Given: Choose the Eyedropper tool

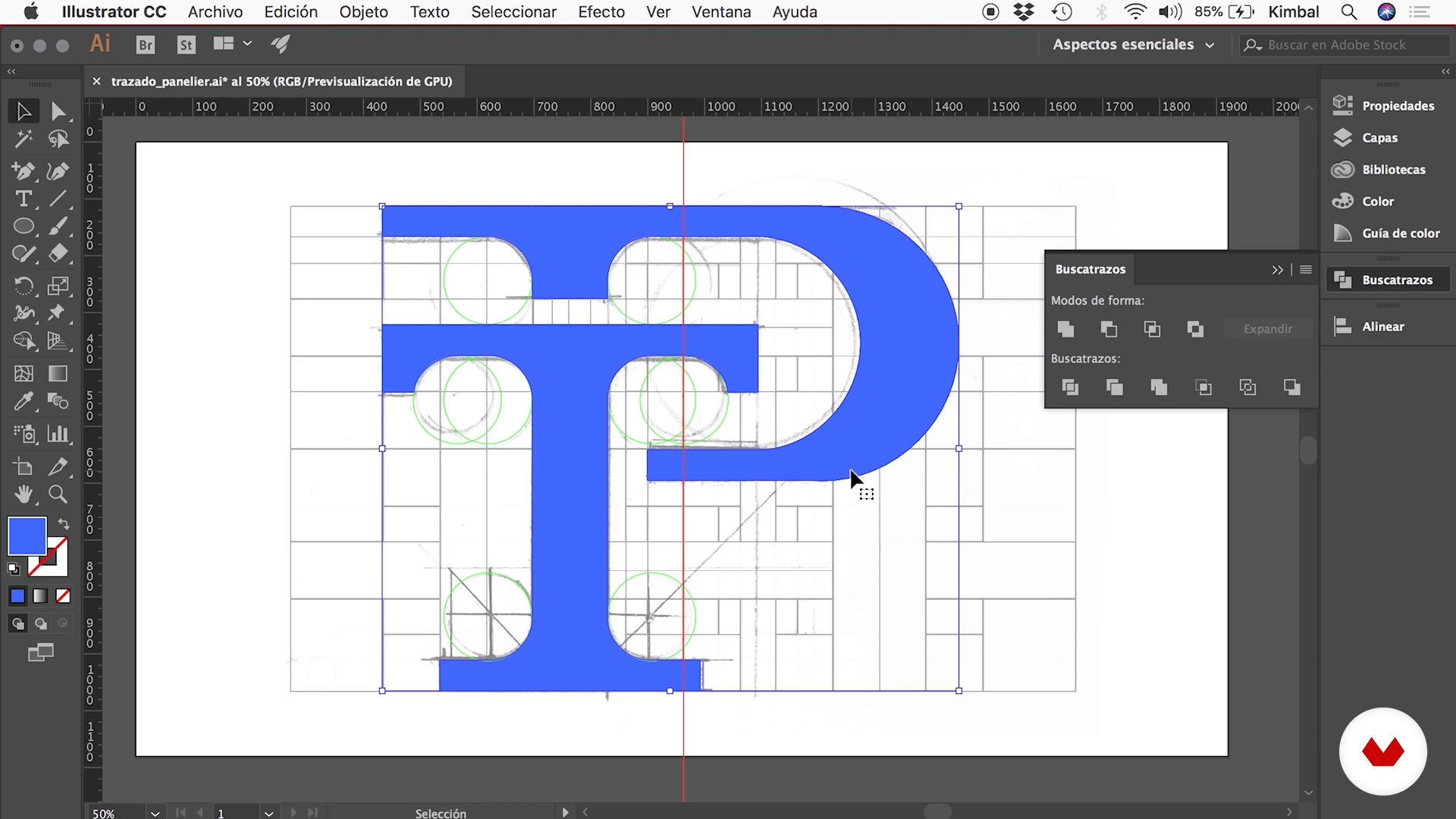Looking at the screenshot, I should pyautogui.click(x=24, y=401).
